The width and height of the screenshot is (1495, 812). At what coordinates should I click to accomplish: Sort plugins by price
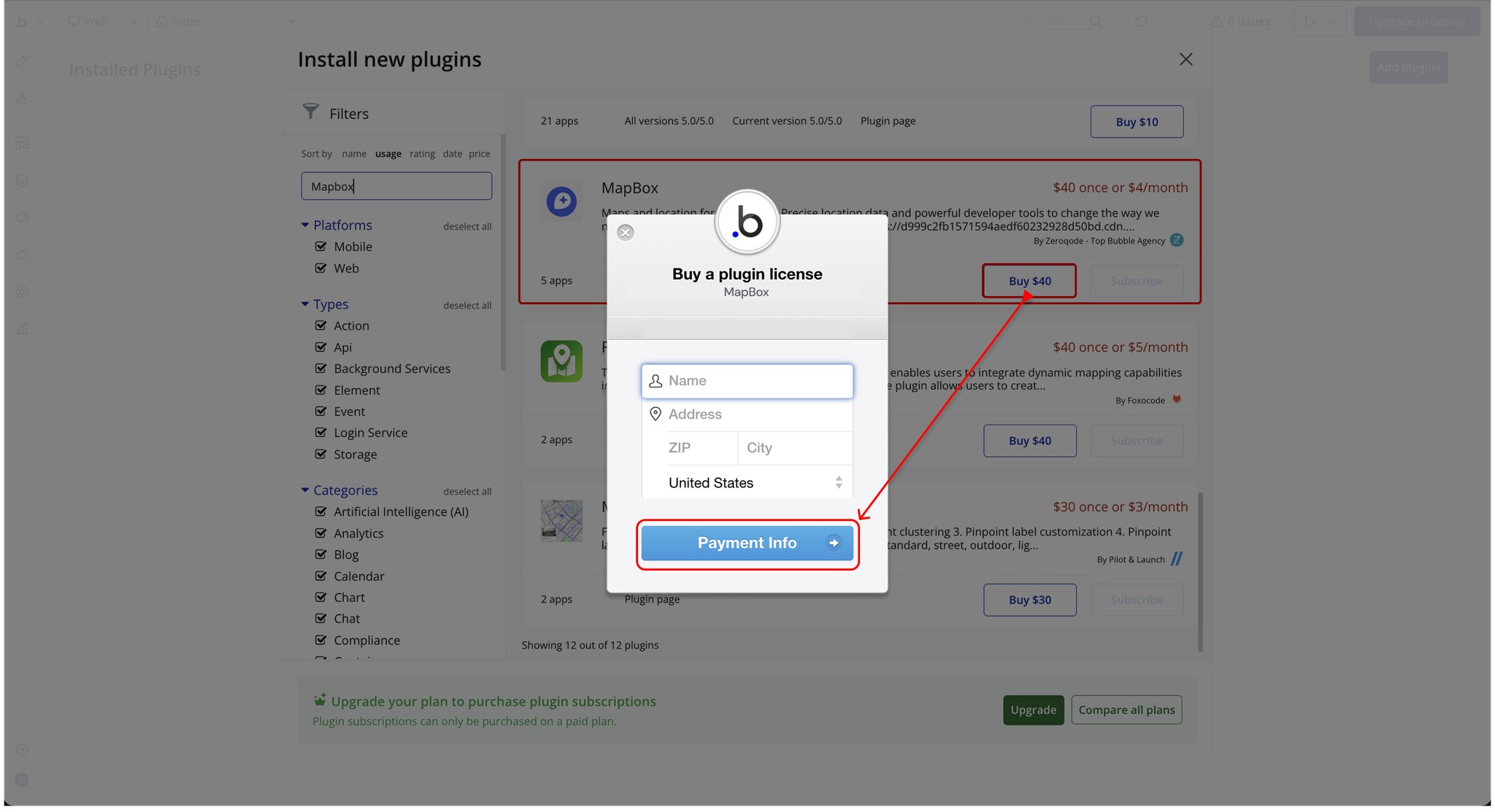click(x=479, y=154)
